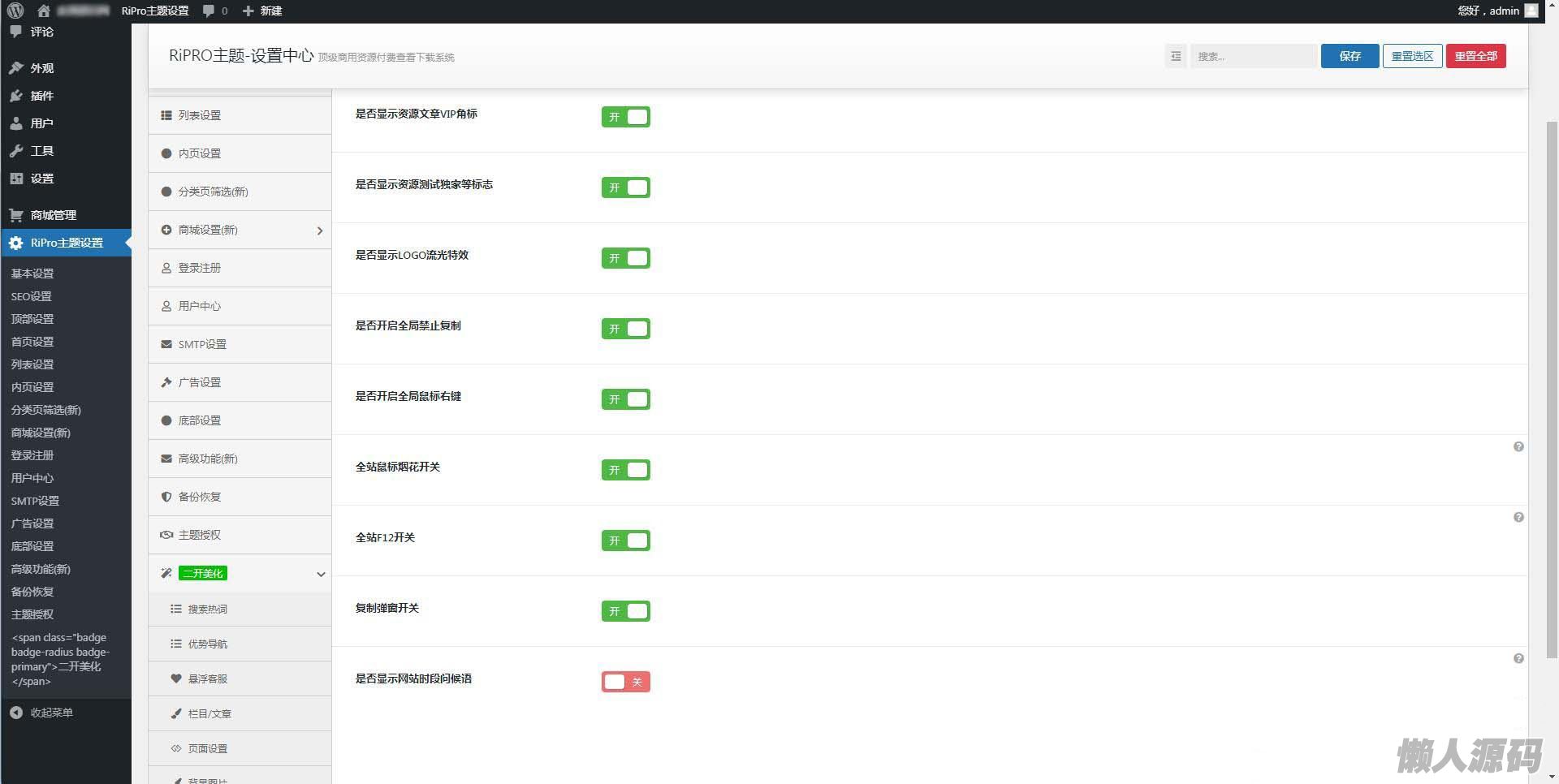
Task: Open 分类页筛选(新) in settings panel
Action: 240,192
